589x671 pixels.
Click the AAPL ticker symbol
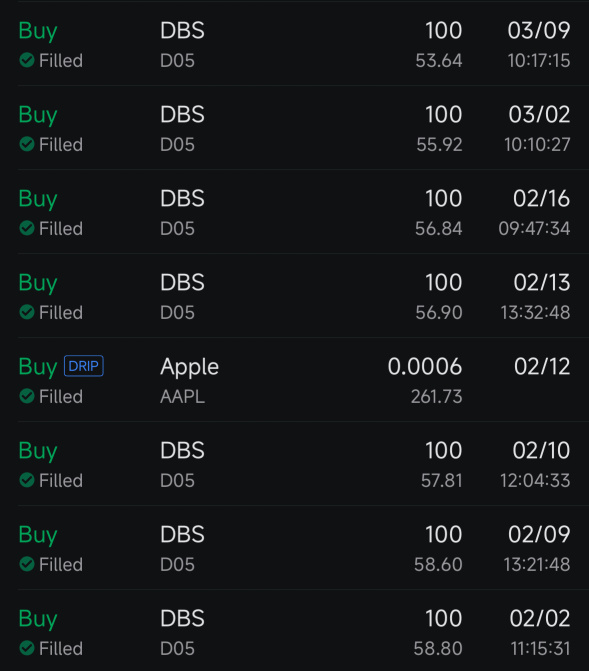tap(182, 397)
